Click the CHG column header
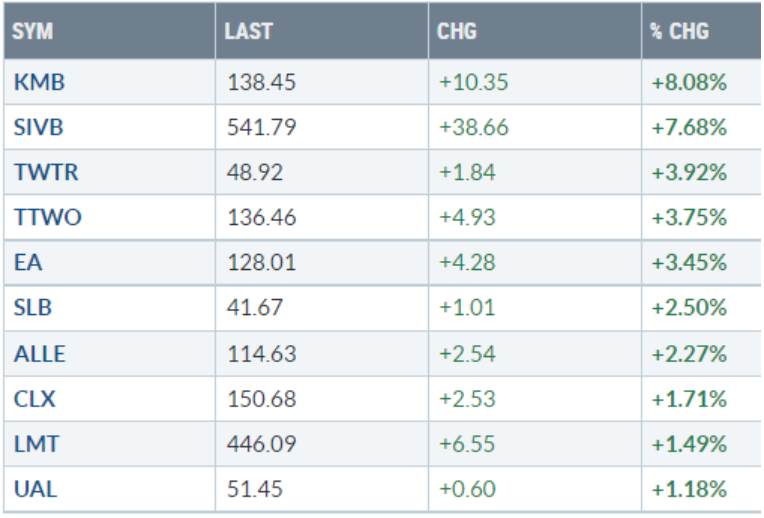The image size is (764, 518). pos(457,31)
